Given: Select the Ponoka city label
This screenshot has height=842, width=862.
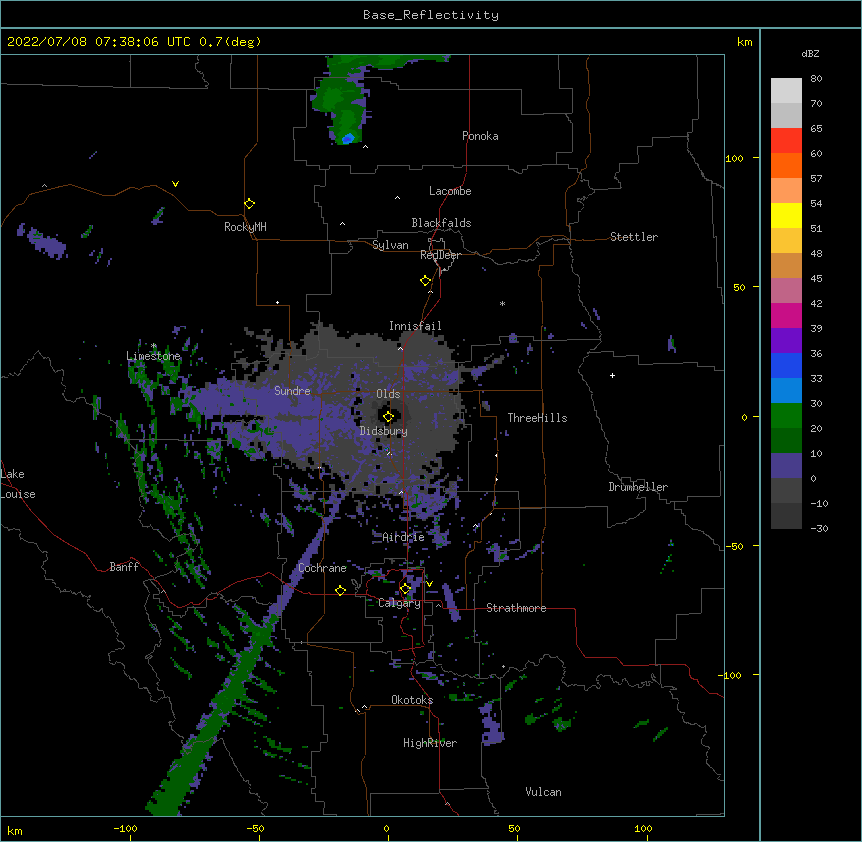Looking at the screenshot, I should click(x=480, y=136).
